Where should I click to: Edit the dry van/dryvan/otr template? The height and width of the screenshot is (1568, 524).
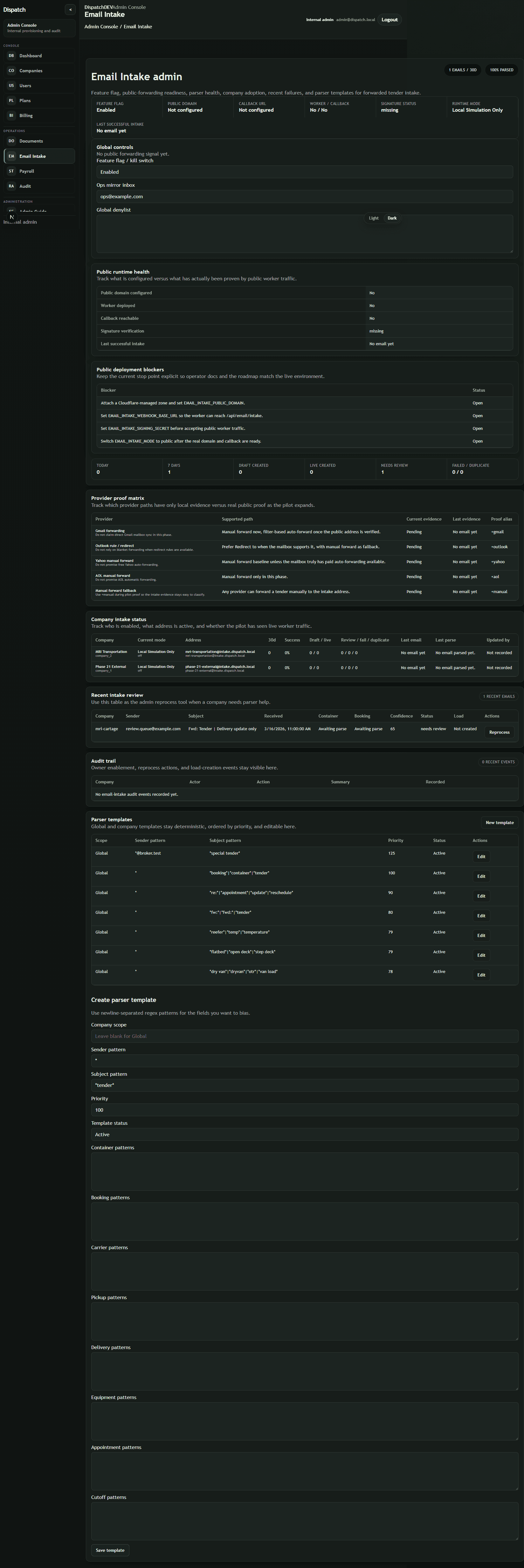click(x=481, y=975)
